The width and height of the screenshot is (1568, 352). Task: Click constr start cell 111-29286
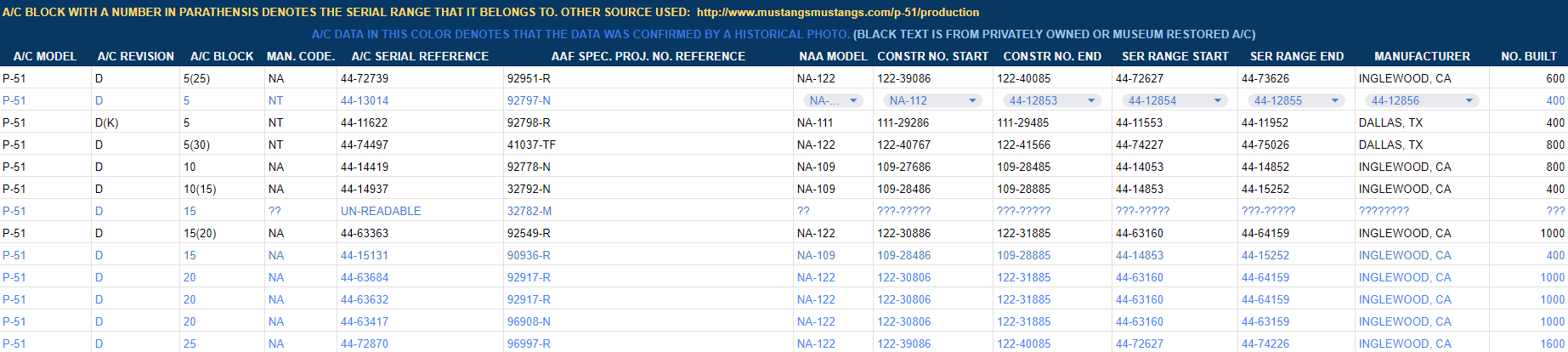click(x=933, y=122)
